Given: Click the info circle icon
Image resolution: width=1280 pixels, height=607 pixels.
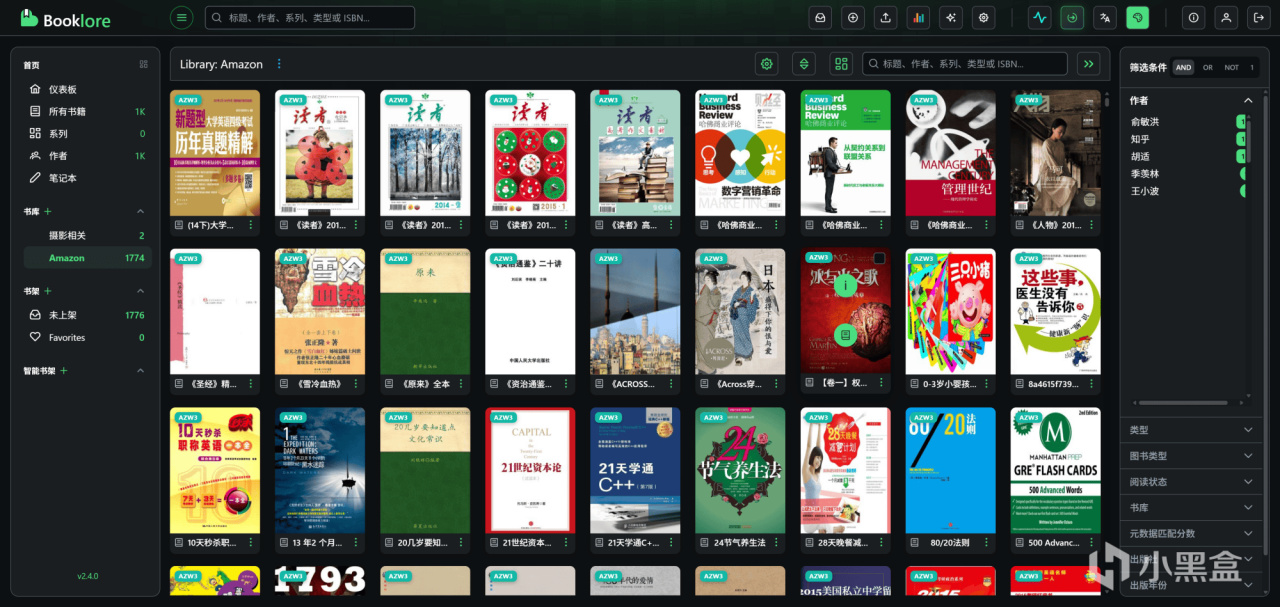Looking at the screenshot, I should point(1193,17).
